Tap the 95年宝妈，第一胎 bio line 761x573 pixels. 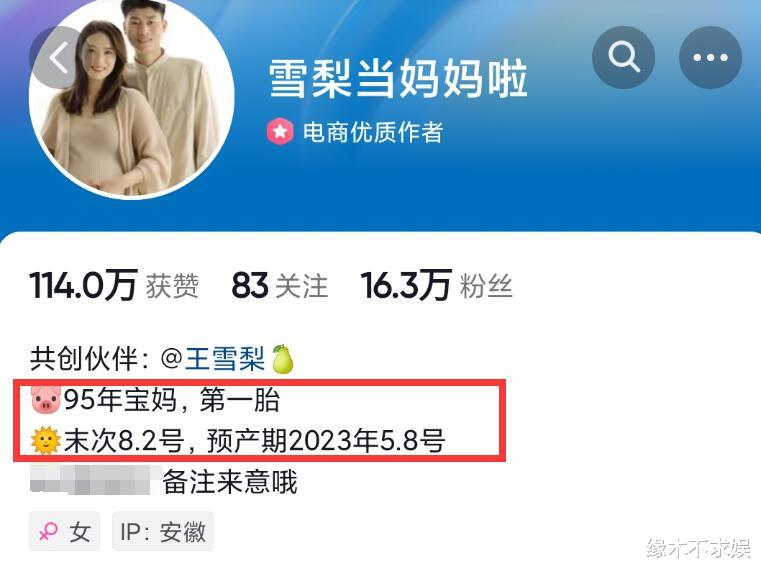click(x=172, y=401)
